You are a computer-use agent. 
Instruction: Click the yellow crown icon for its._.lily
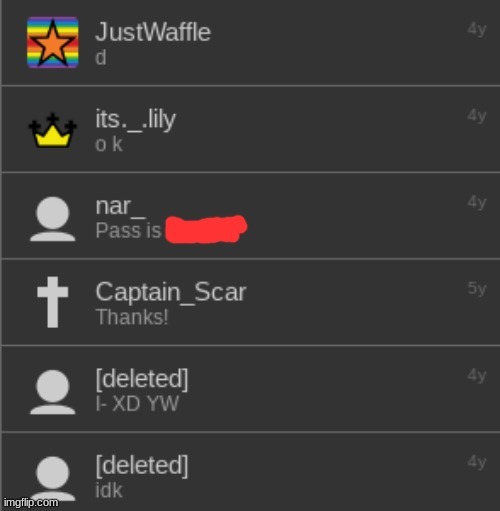[x=52, y=130]
